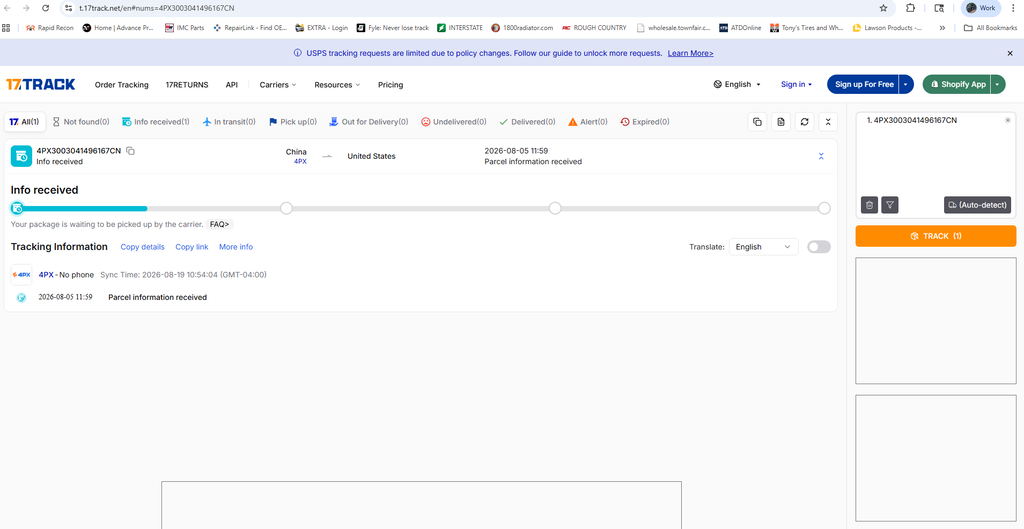Viewport: 1024px width, 529px height.
Task: Delete tracking numbers with trash icon
Action: (869, 205)
